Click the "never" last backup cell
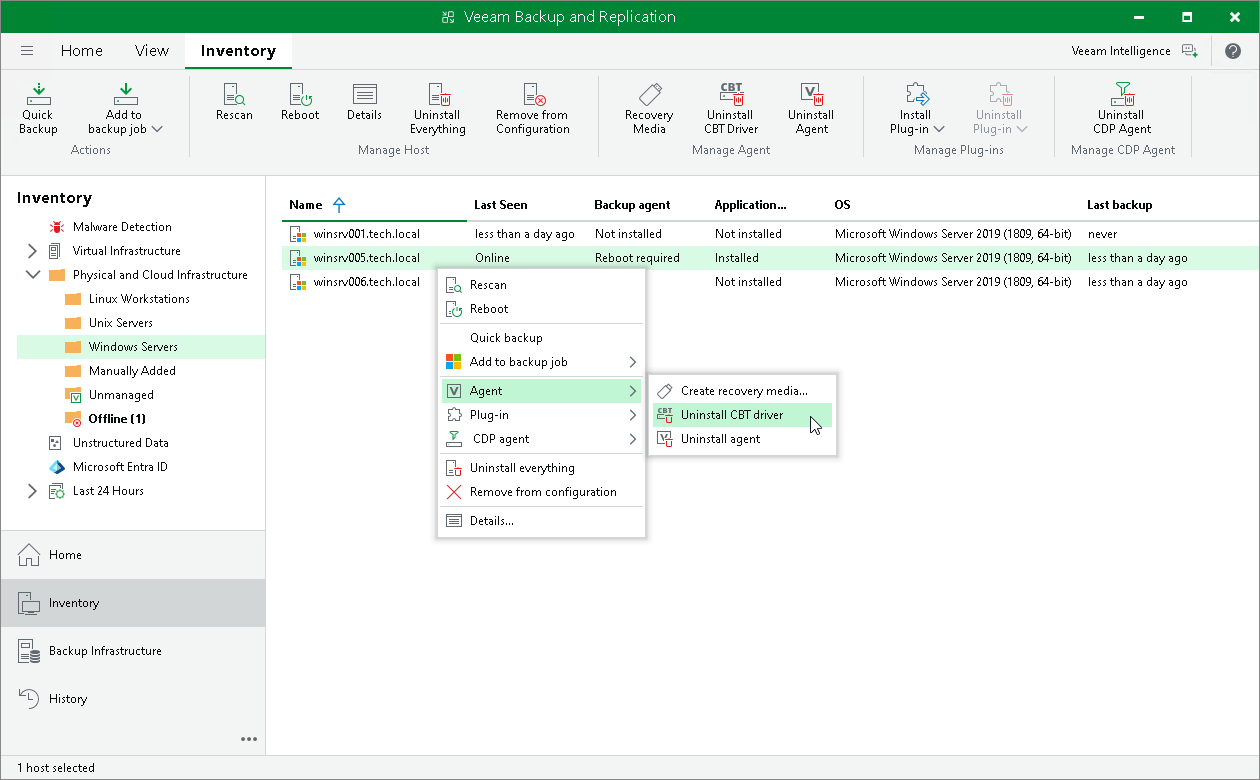1260x780 pixels. [1103, 234]
